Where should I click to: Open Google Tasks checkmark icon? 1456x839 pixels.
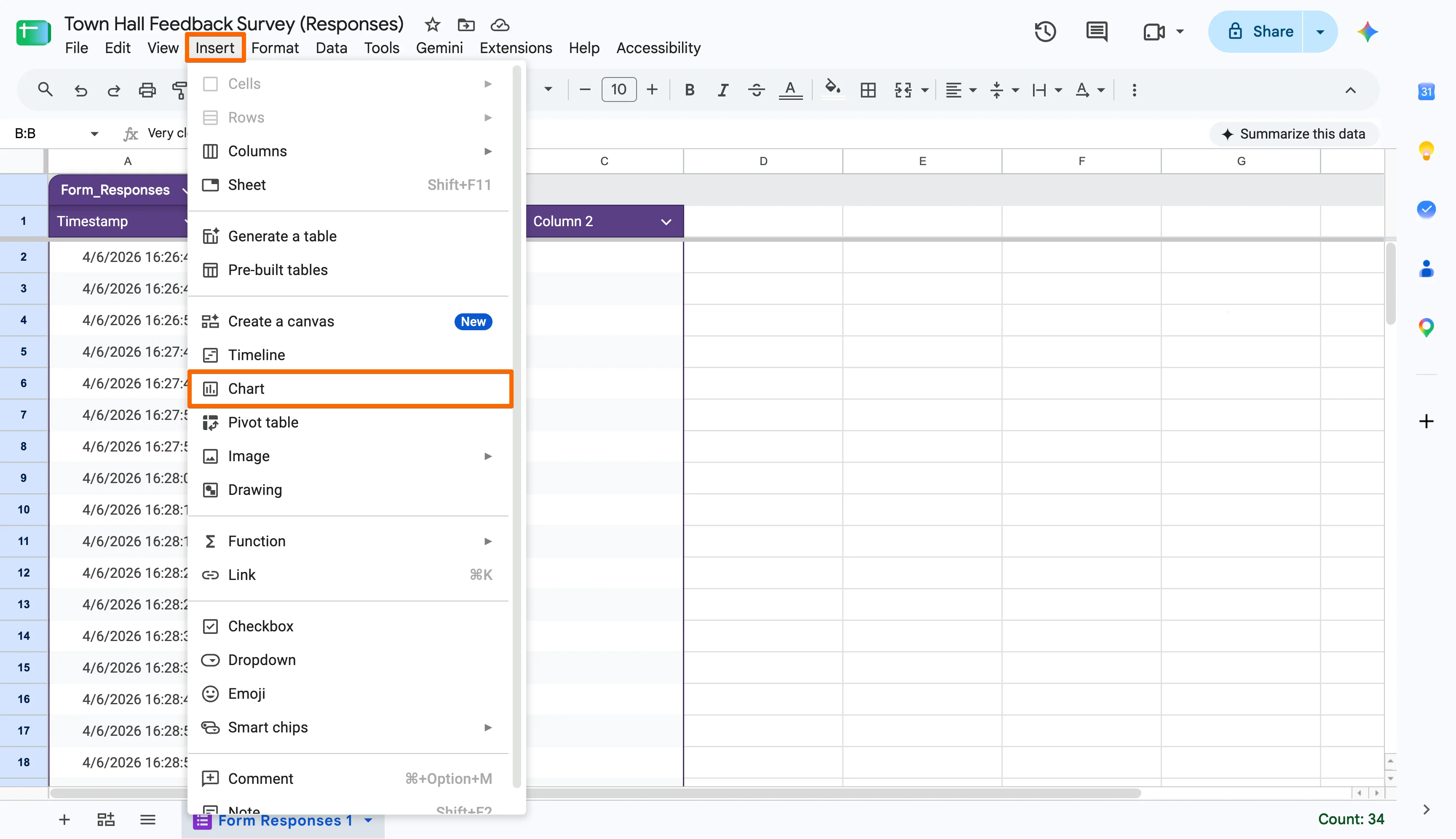1426,209
